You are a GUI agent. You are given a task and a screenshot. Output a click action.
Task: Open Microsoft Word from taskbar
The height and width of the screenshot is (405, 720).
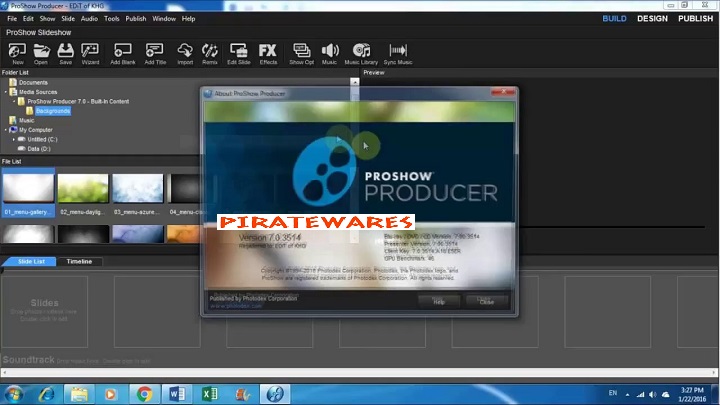[177, 394]
